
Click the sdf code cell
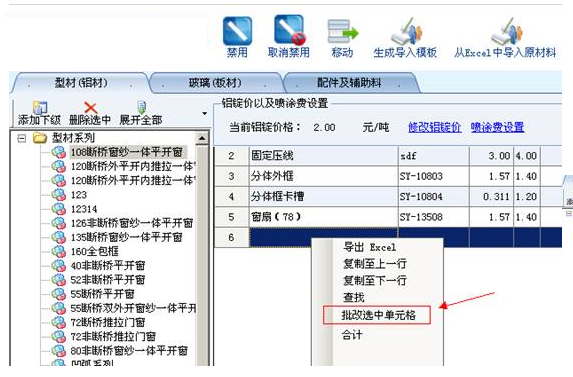pos(433,156)
